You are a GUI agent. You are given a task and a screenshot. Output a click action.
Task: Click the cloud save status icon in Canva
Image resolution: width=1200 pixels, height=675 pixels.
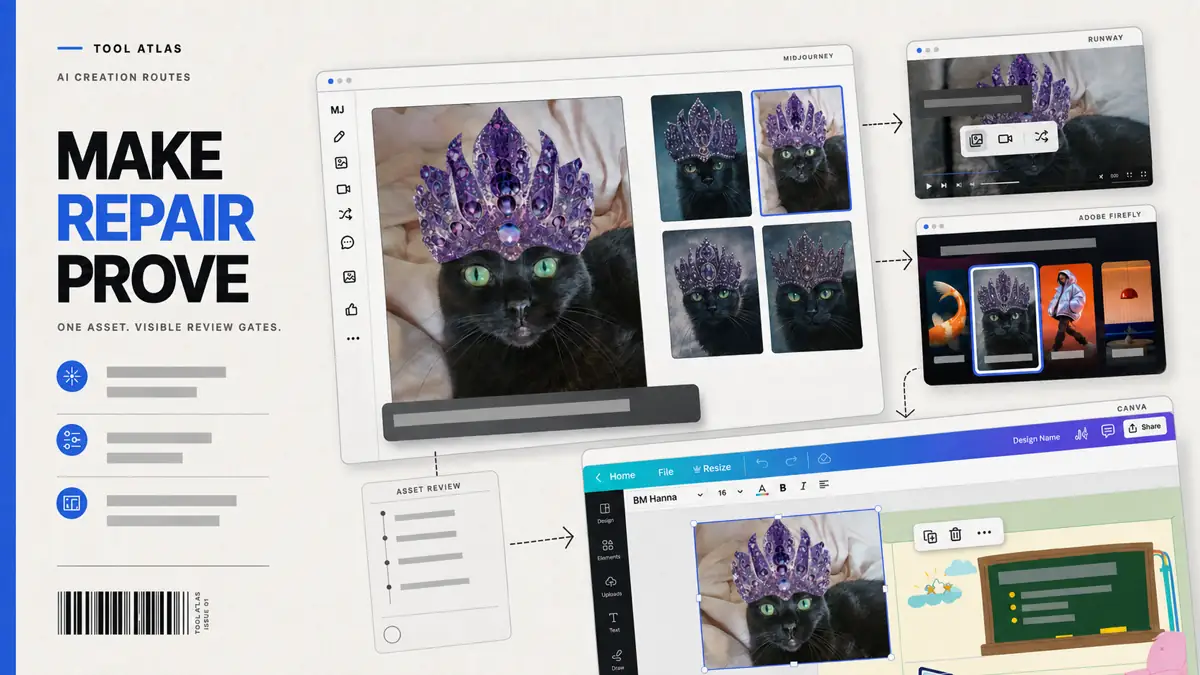point(824,458)
